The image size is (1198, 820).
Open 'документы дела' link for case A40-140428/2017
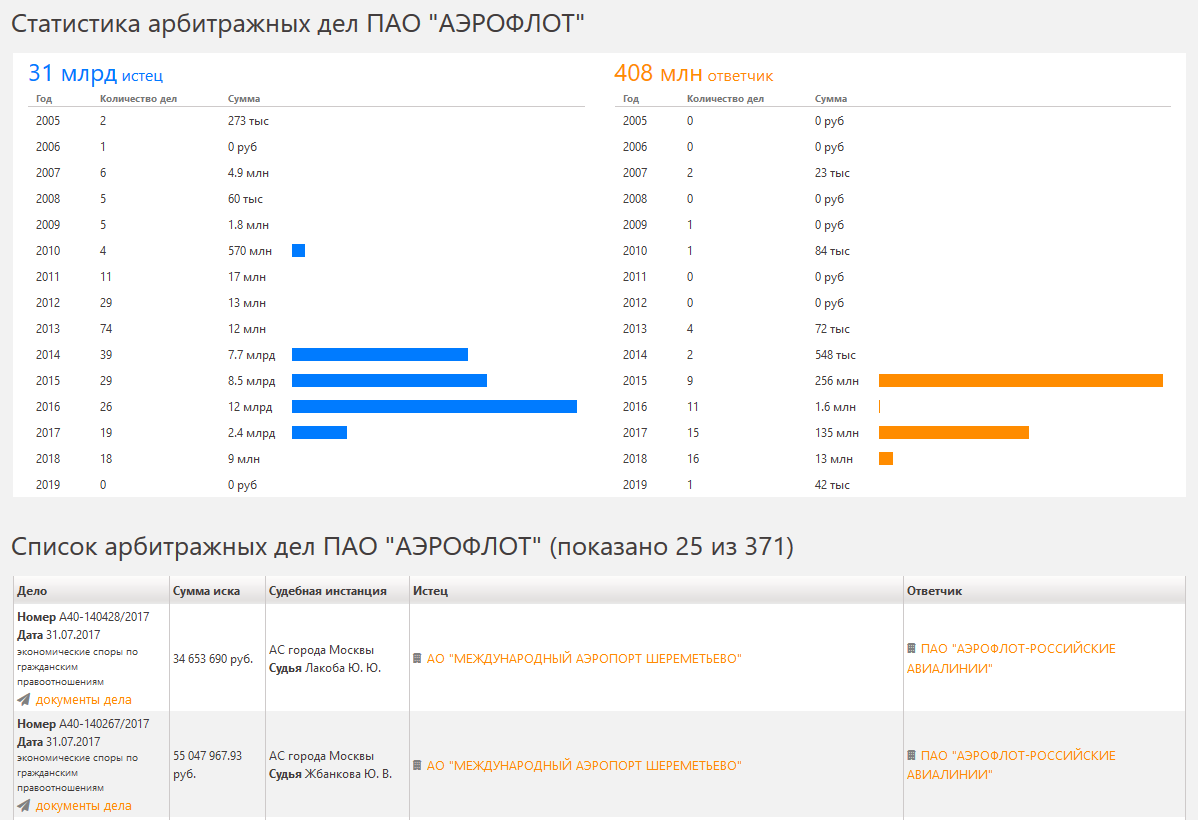(83, 699)
